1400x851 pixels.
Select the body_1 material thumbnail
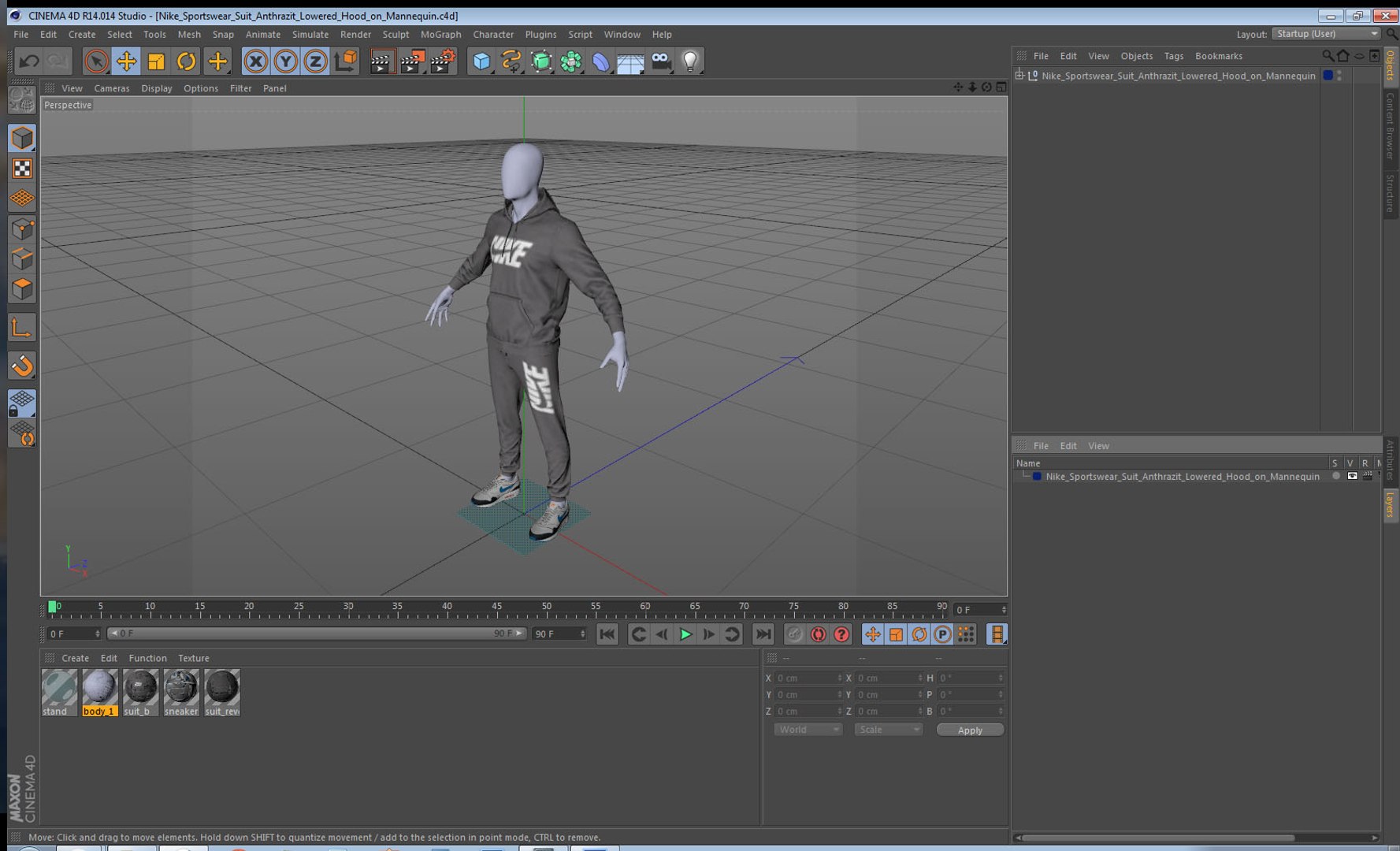pyautogui.click(x=100, y=693)
